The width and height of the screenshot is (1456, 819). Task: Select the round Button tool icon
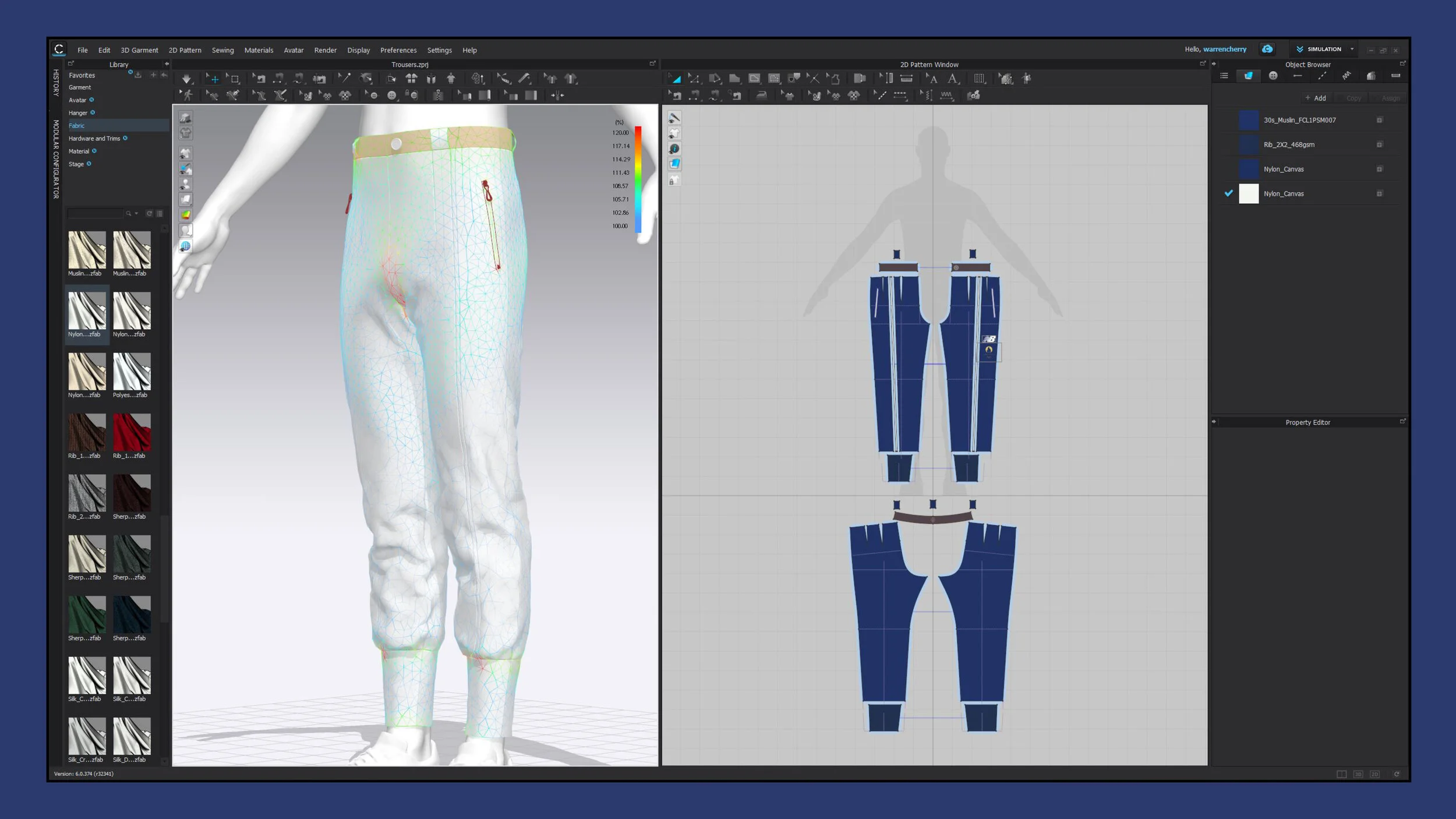click(x=391, y=96)
